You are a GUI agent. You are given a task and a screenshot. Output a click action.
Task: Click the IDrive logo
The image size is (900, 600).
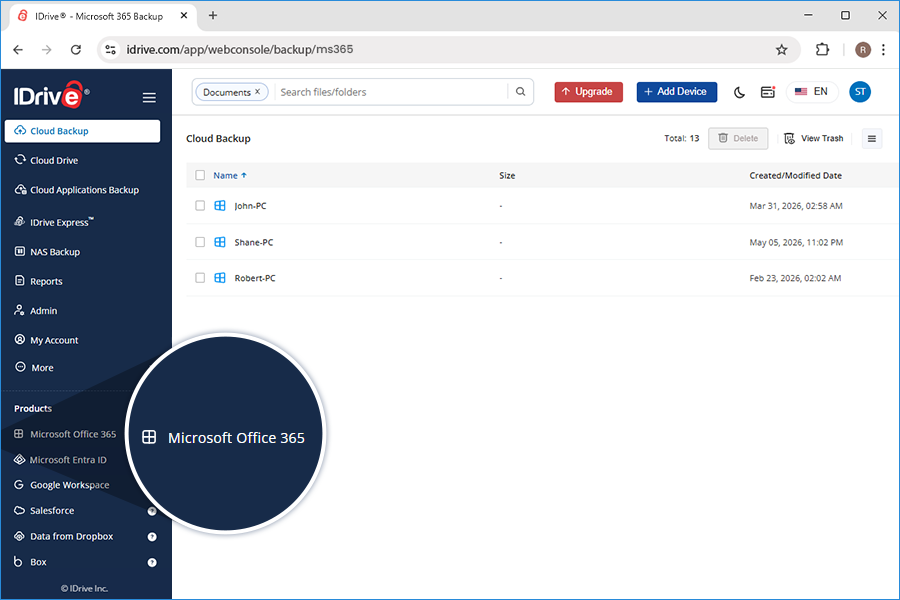coord(51,95)
